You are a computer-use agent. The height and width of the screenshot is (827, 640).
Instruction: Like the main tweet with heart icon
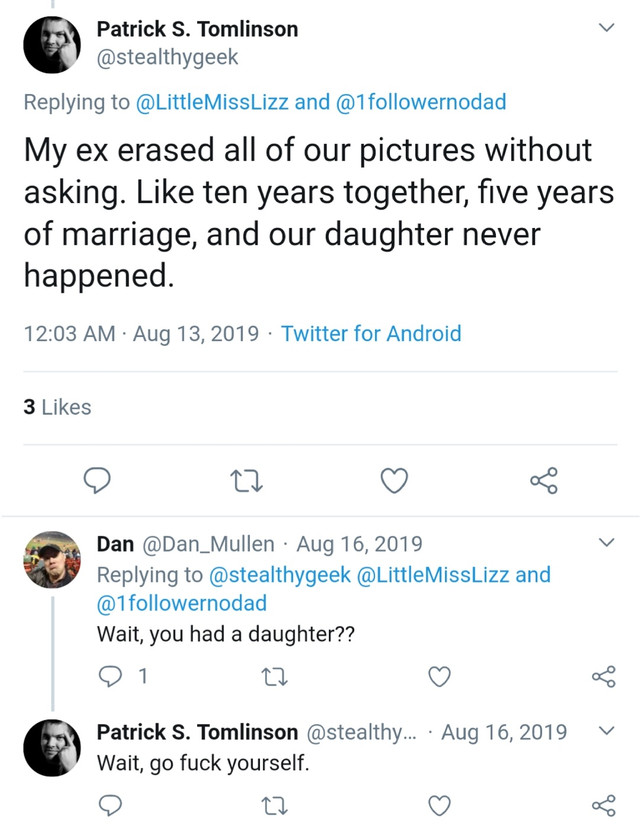[x=396, y=483]
